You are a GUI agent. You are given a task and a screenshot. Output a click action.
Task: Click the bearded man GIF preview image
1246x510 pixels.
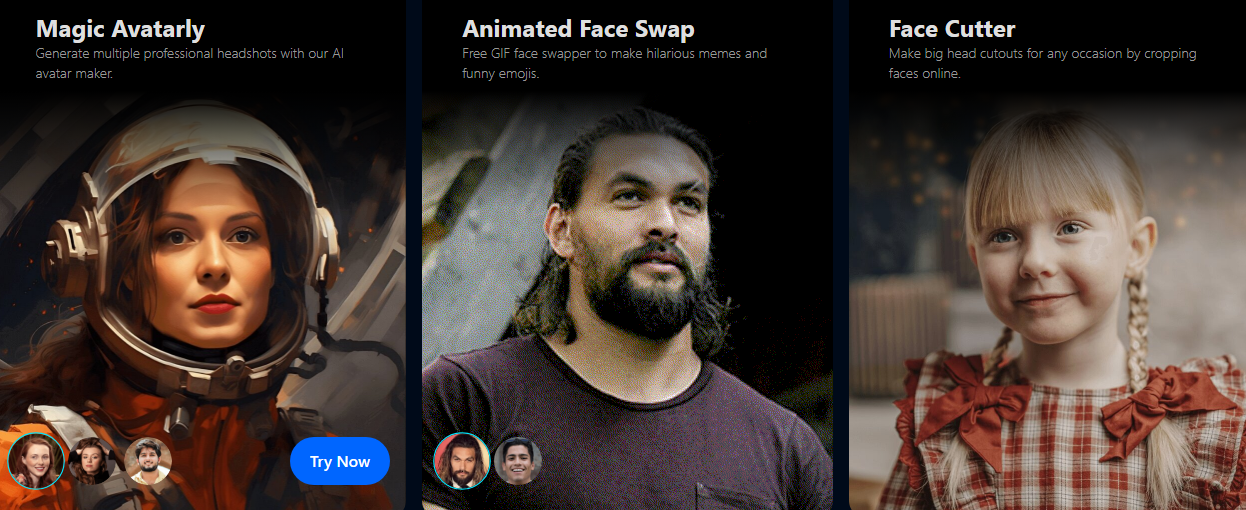click(627, 300)
